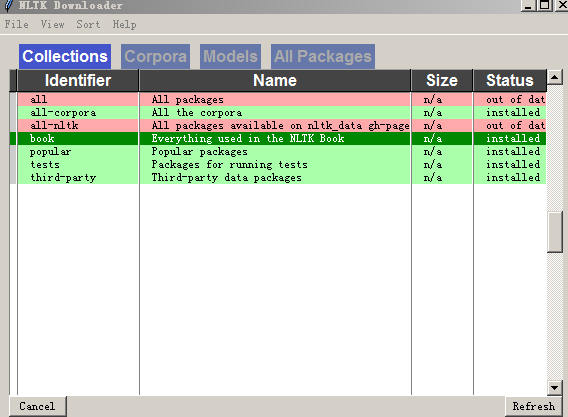
Task: Open the Help menu
Action: coord(124,24)
